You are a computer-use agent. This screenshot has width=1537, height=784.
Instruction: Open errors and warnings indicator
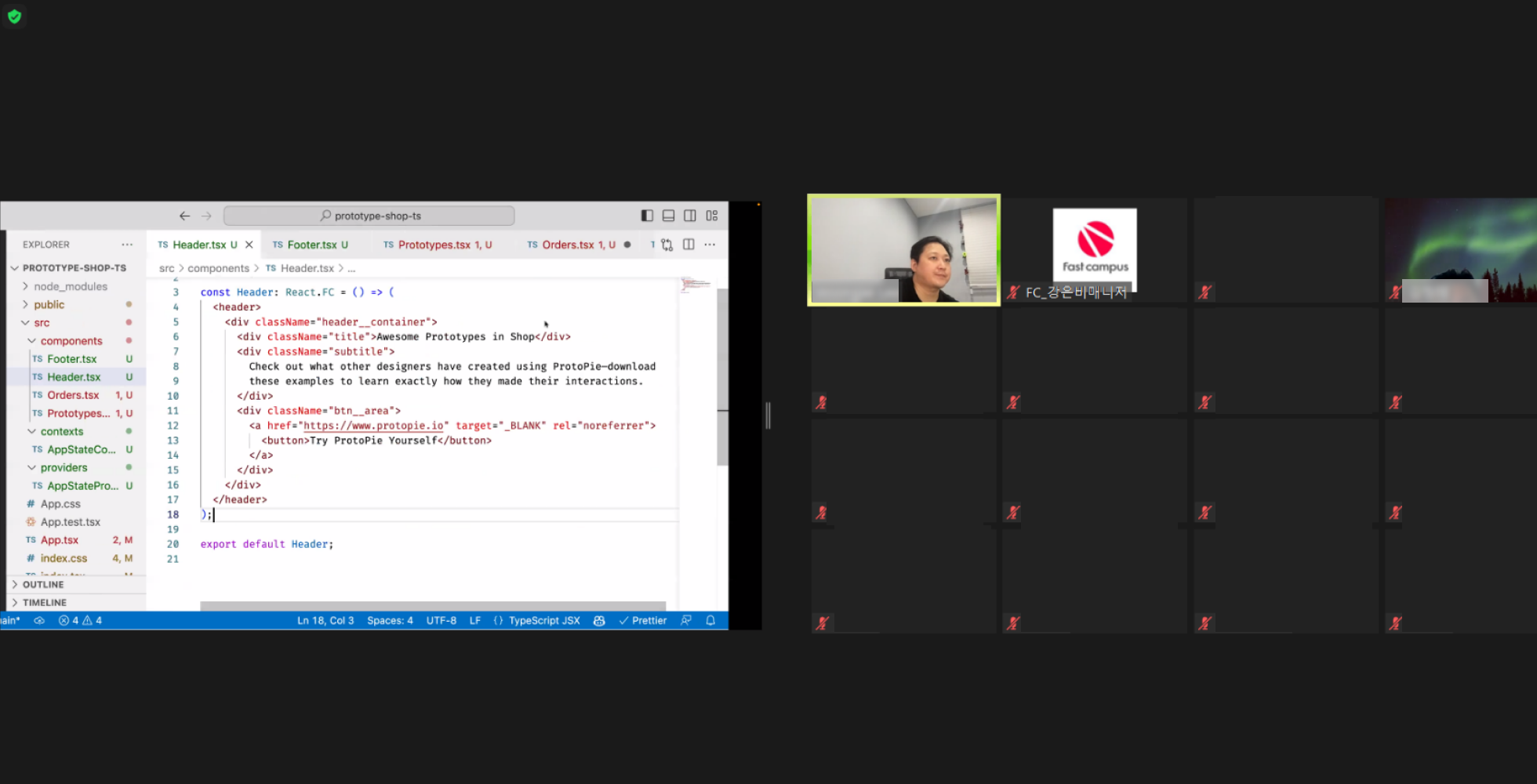click(80, 620)
